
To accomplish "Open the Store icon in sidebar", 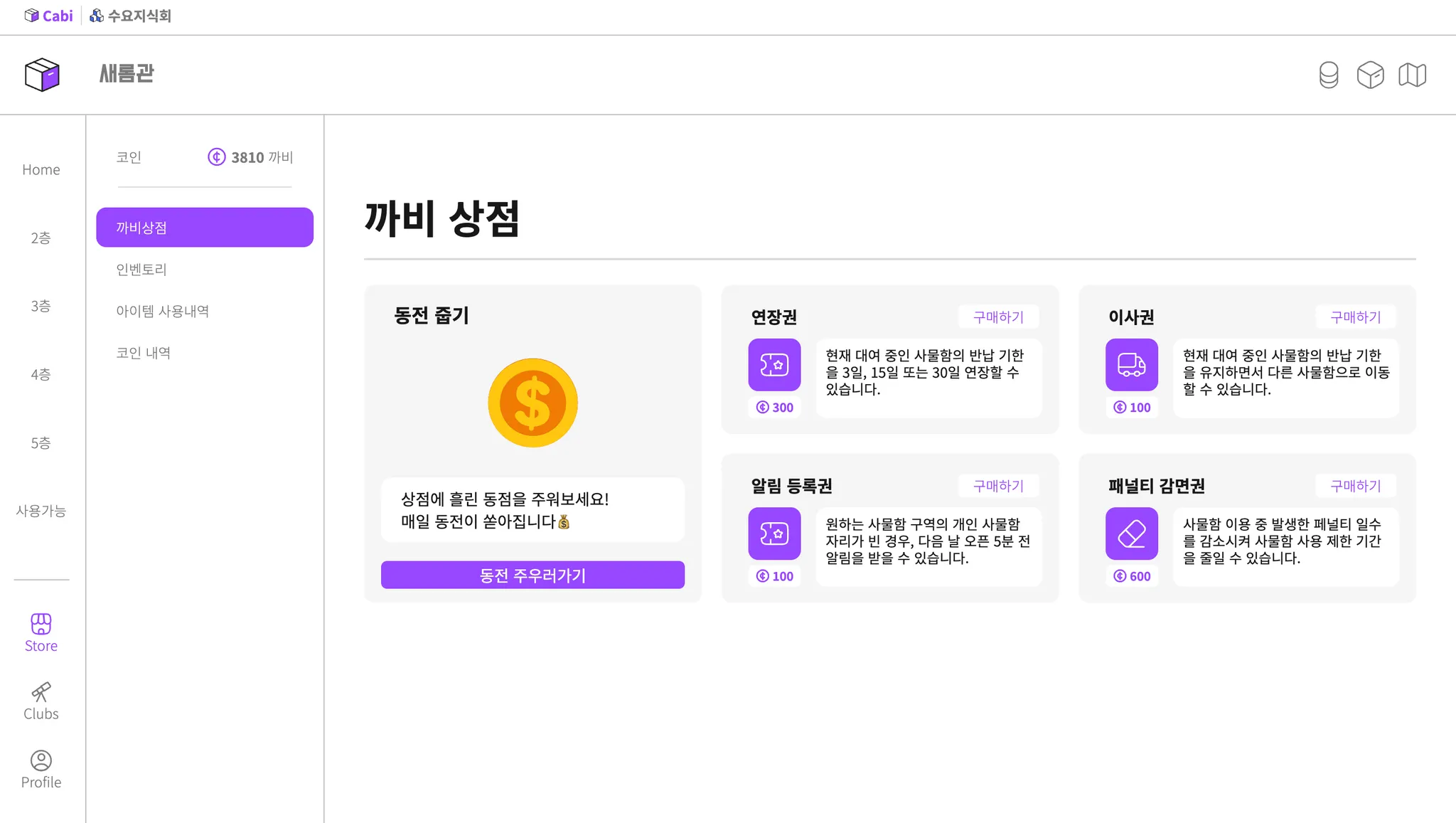I will click(41, 624).
